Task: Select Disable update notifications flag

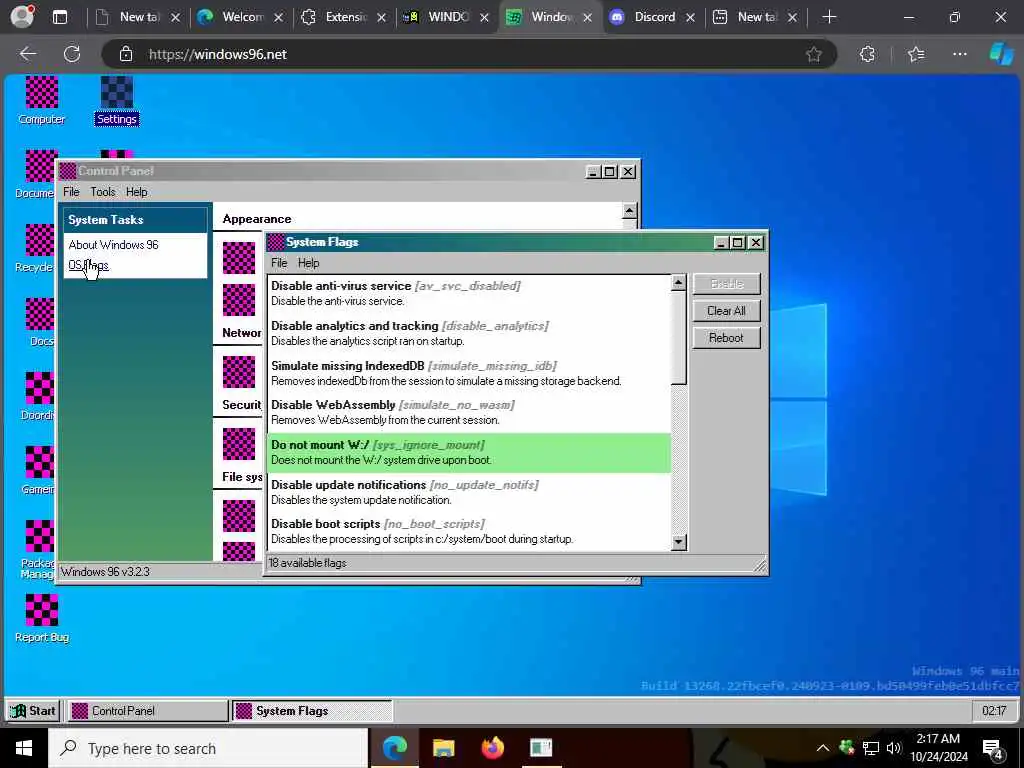Action: click(469, 492)
